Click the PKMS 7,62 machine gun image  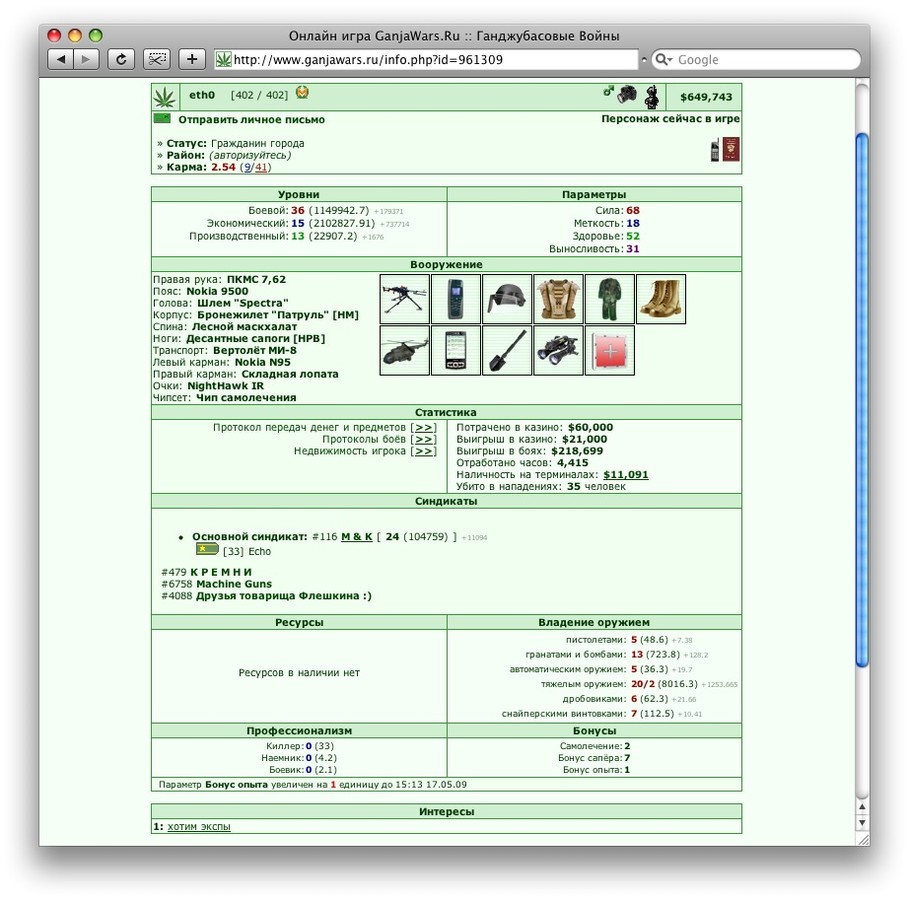pos(405,299)
